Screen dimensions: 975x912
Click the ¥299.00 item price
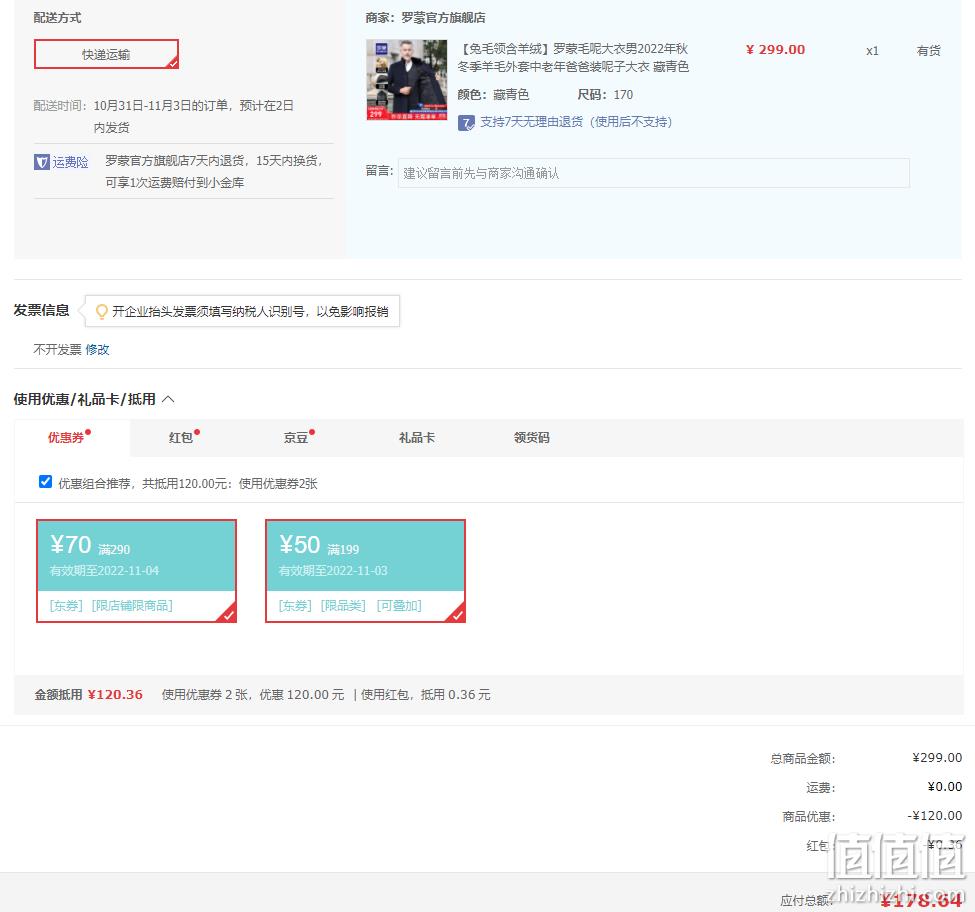(x=775, y=50)
